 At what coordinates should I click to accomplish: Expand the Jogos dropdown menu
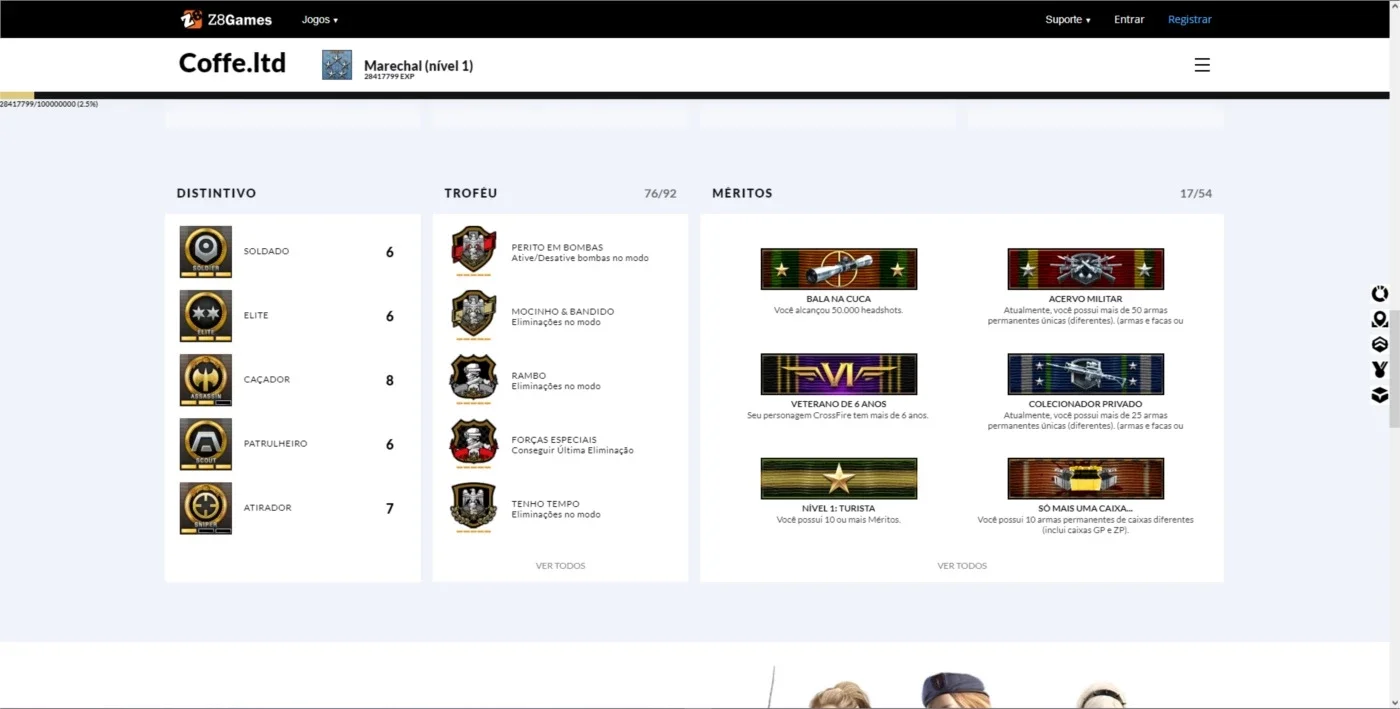tap(320, 20)
